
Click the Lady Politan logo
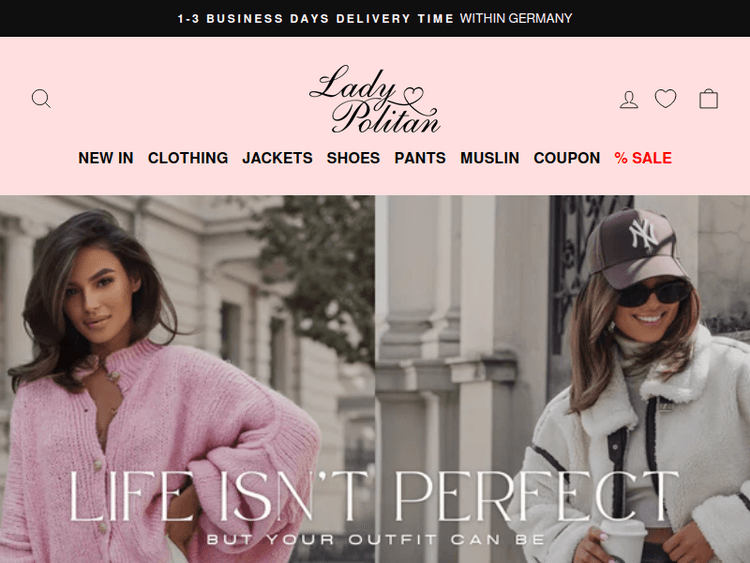[x=375, y=99]
